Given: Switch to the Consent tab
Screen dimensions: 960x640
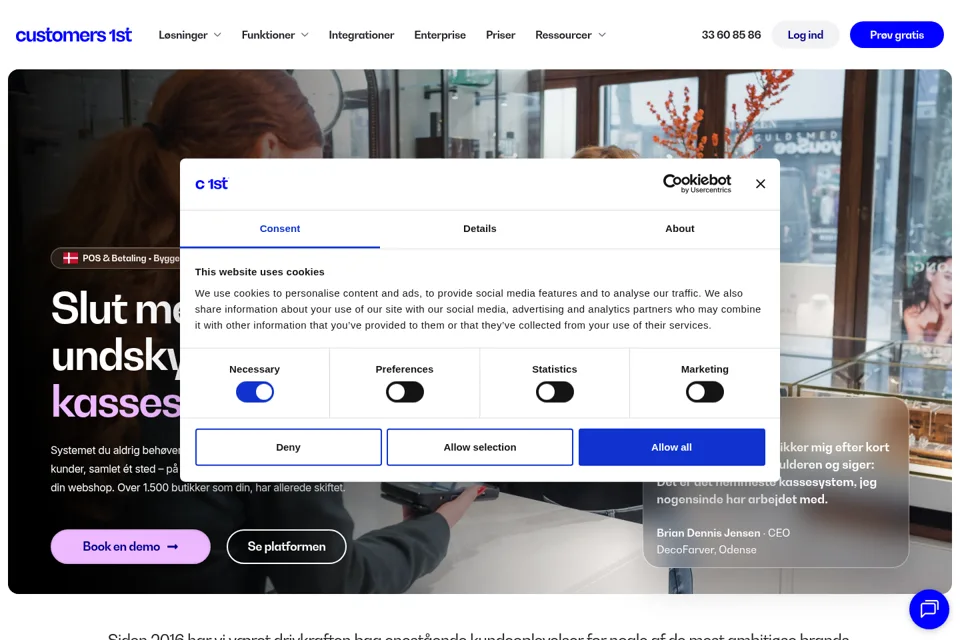Looking at the screenshot, I should pos(280,229).
